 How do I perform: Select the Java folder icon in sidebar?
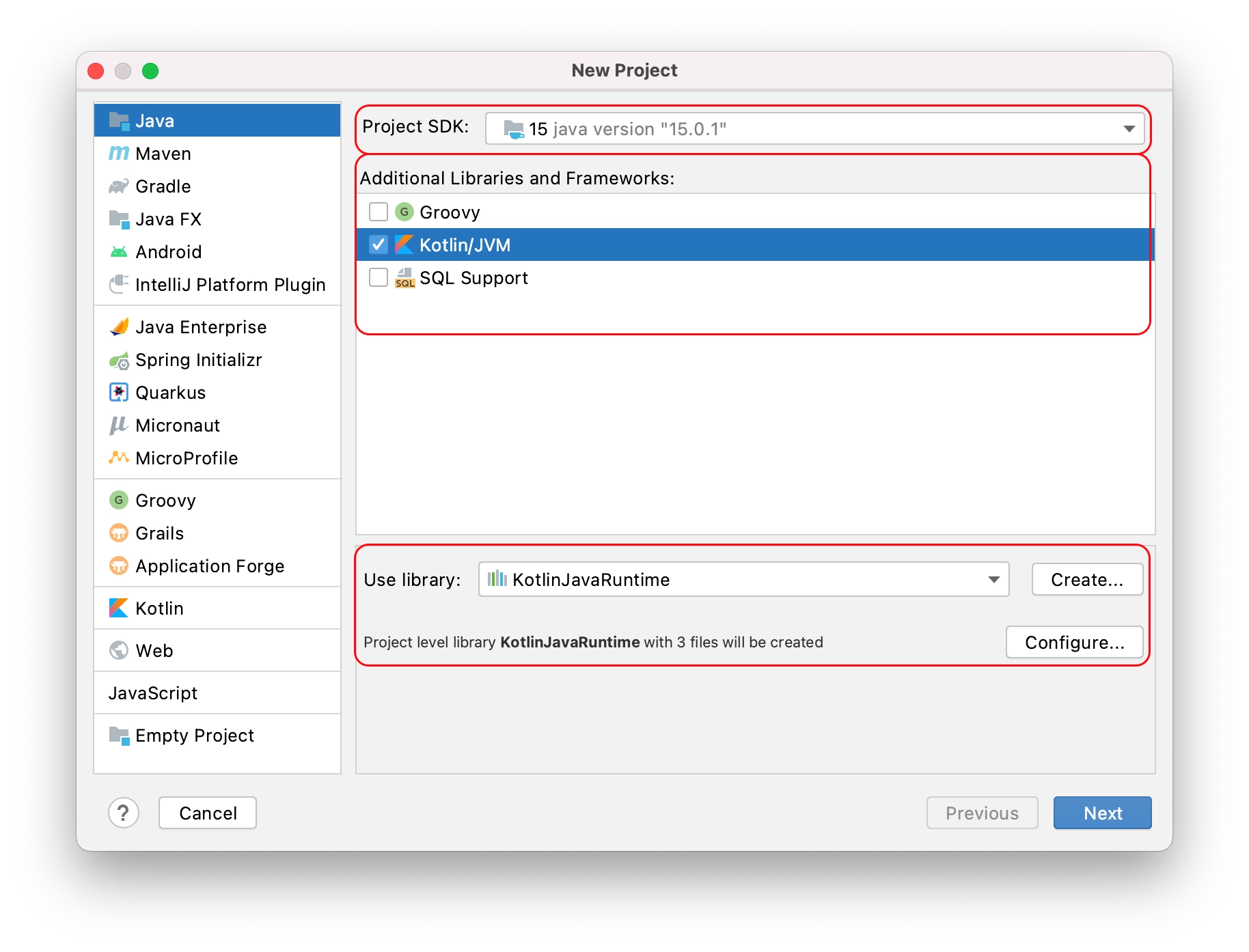click(119, 121)
